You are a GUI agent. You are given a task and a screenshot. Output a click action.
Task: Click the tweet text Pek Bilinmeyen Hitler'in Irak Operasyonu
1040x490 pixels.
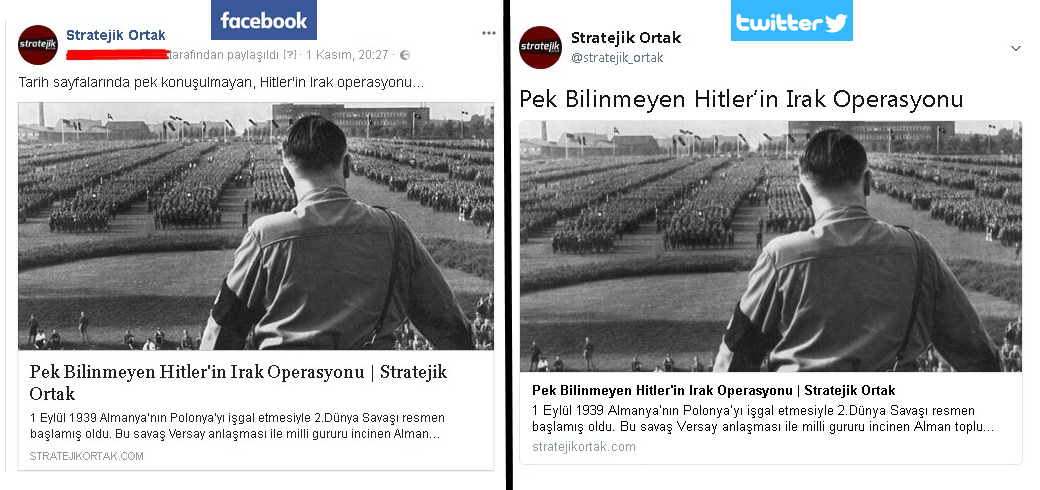click(741, 99)
